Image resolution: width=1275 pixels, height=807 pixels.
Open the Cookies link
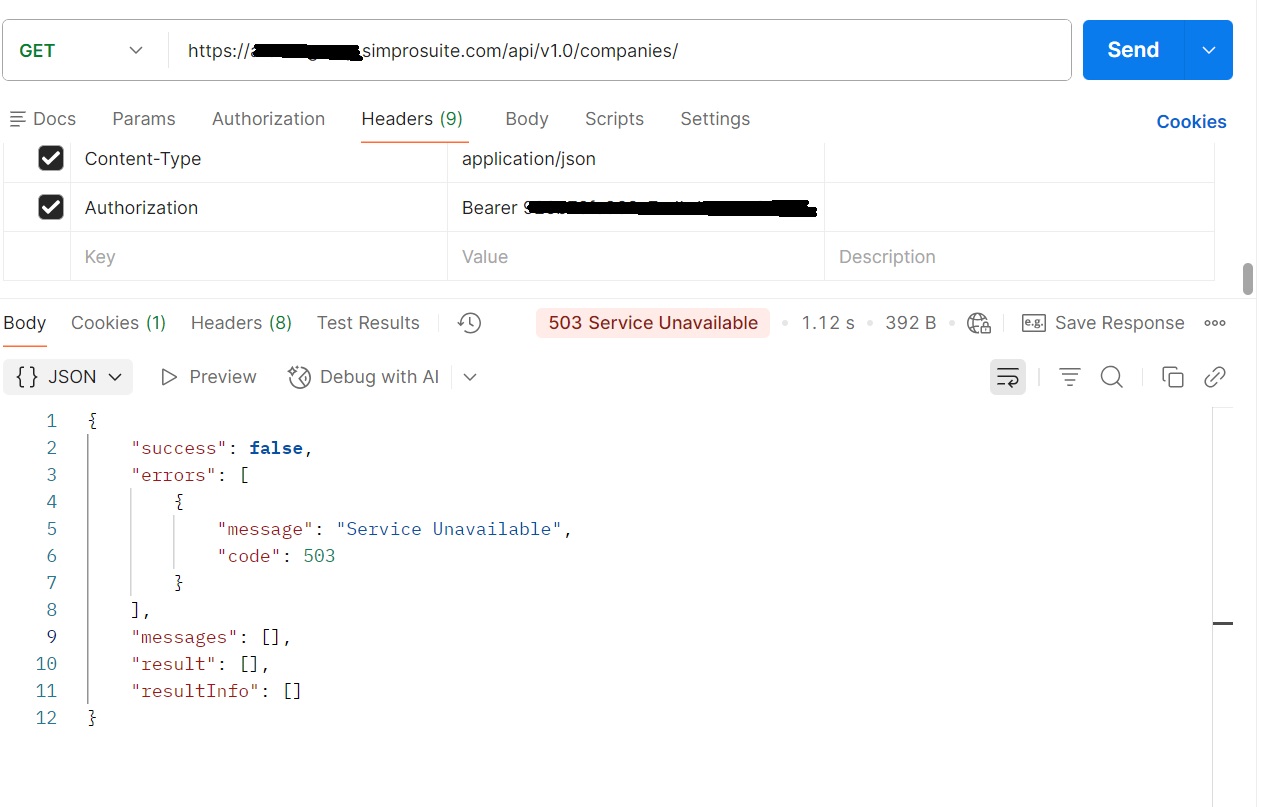click(x=1191, y=122)
